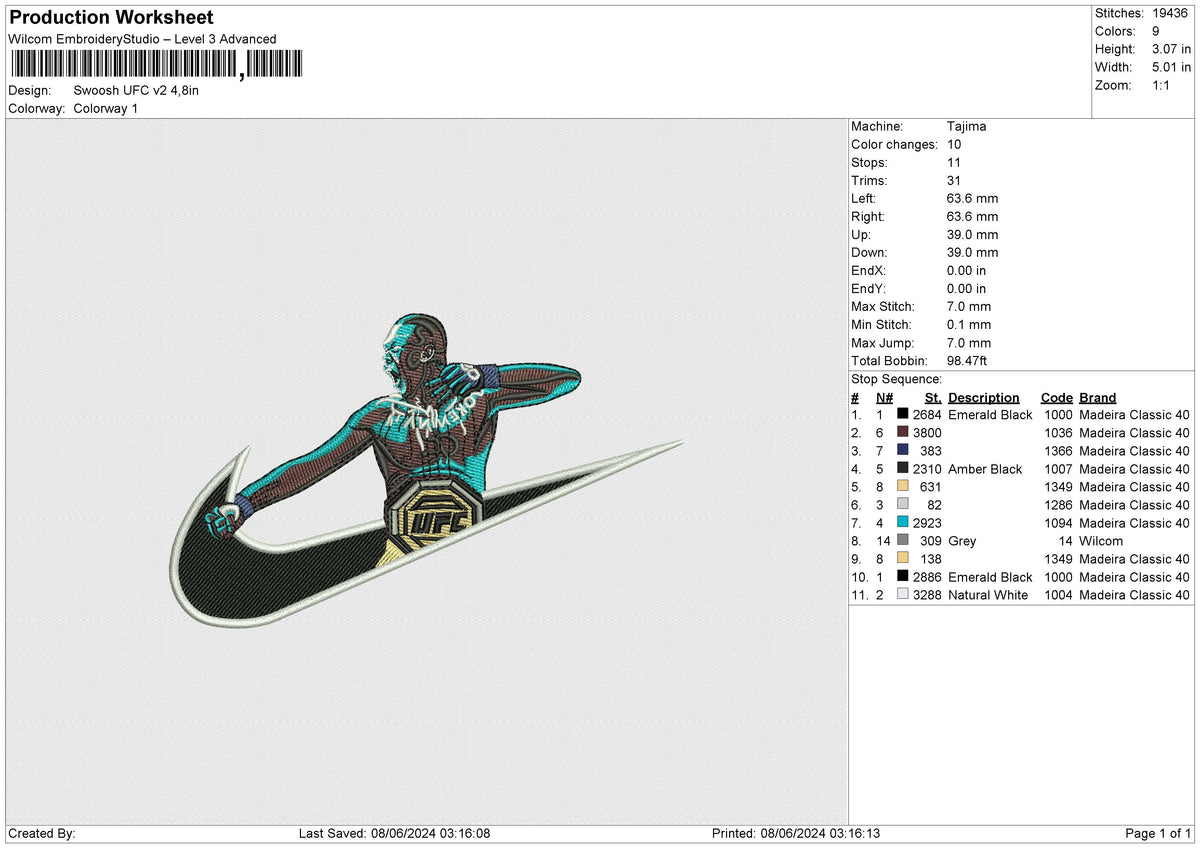This screenshot has width=1200, height=848.
Task: Select the brown swatch beside 3800 stitches
Action: (903, 433)
